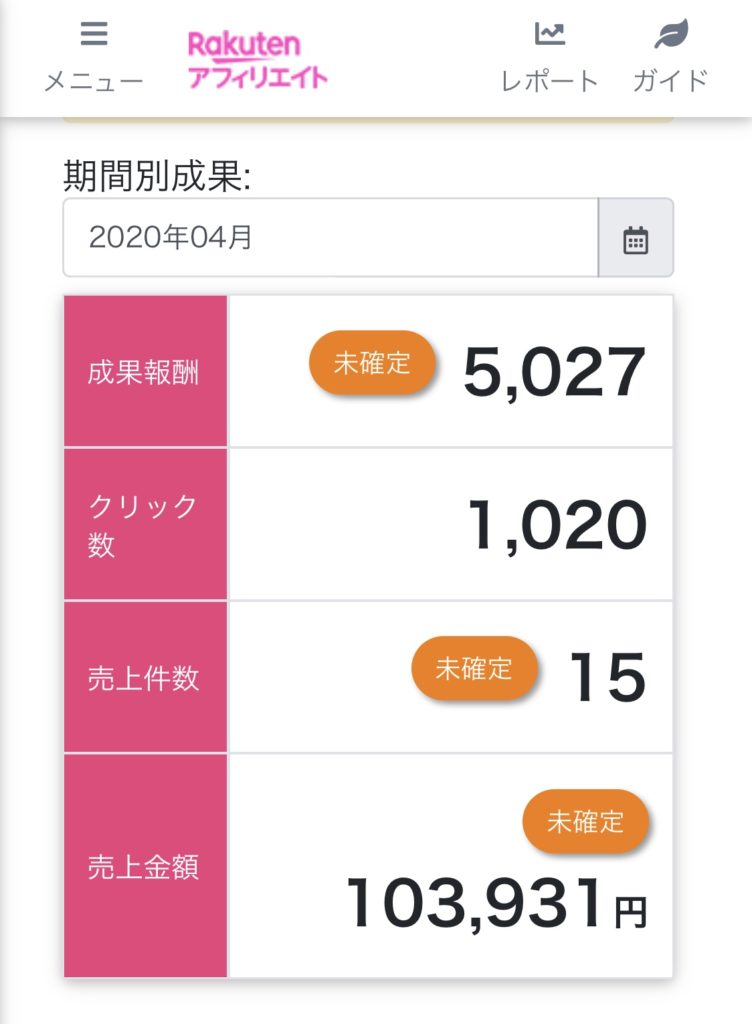Screen dimensions: 752x1024
Task: Click the Rakuten アフィリエイト logo
Action: tap(257, 59)
